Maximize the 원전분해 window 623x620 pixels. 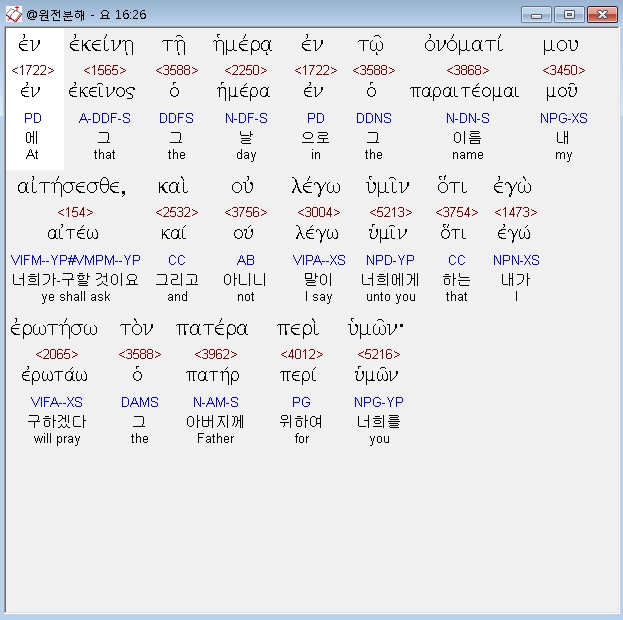569,15
